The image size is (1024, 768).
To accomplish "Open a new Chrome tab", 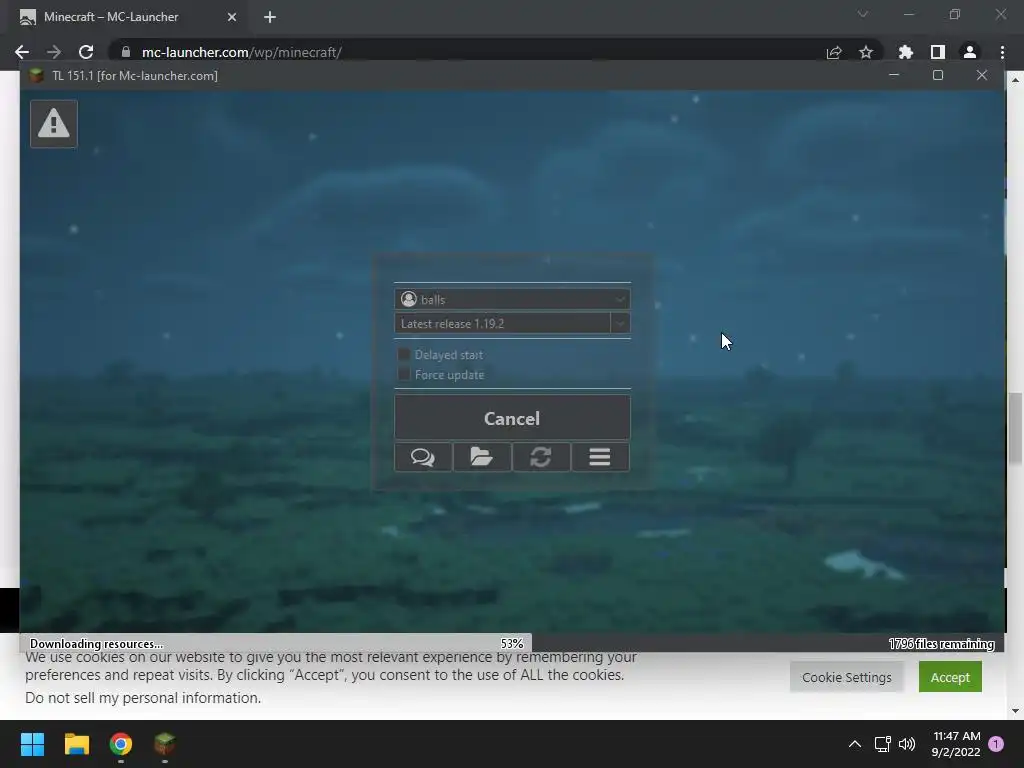I will (x=270, y=17).
